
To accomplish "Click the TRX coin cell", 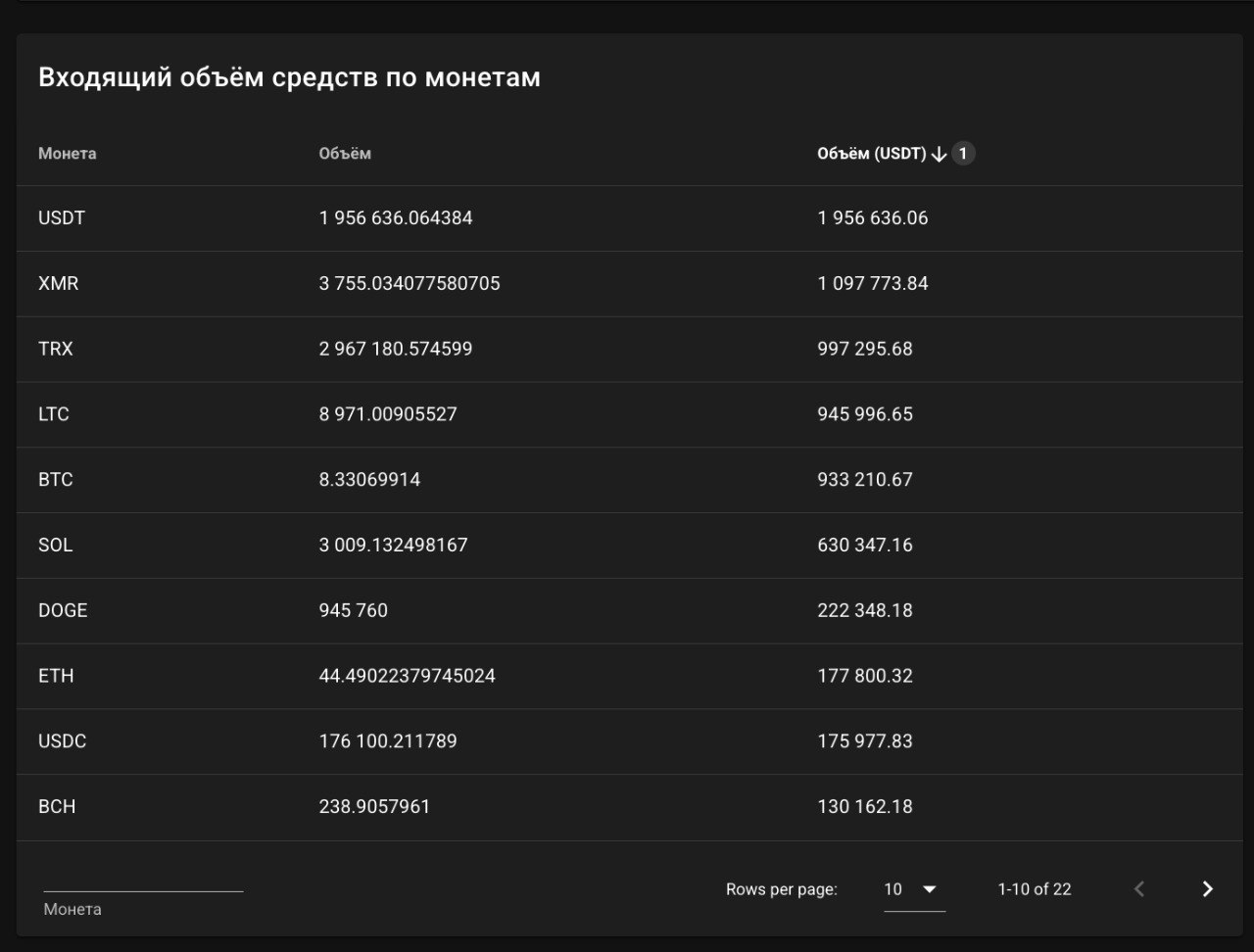I will click(x=56, y=350).
